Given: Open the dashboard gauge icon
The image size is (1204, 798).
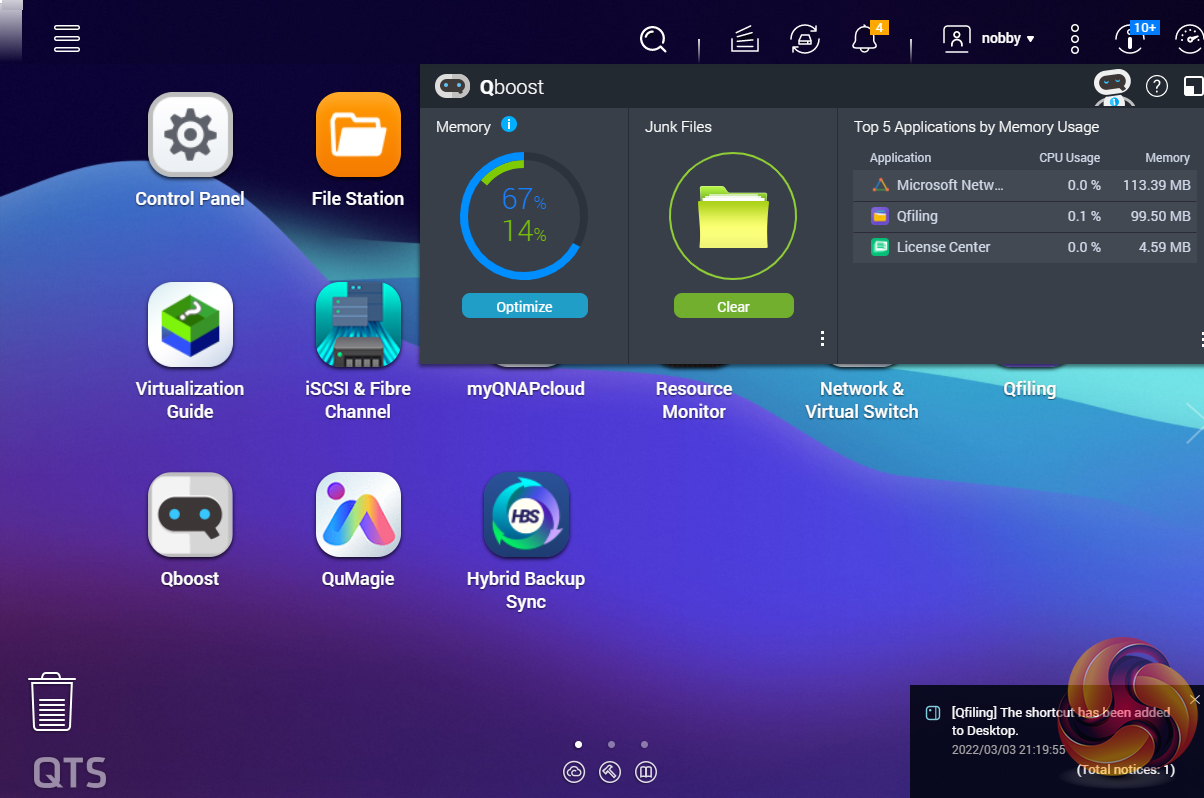Looking at the screenshot, I should click(1187, 39).
